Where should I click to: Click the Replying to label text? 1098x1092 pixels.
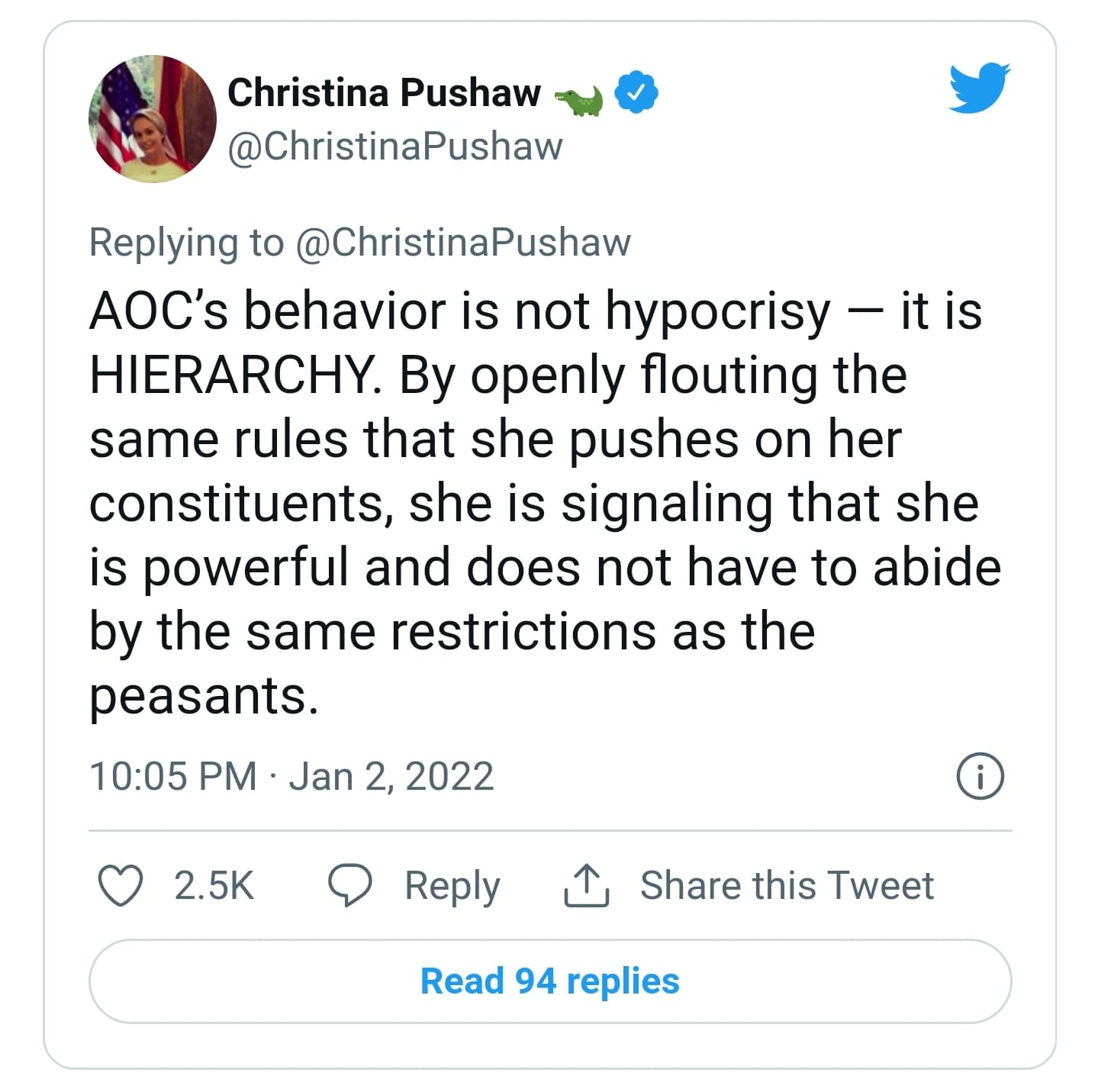point(186,243)
